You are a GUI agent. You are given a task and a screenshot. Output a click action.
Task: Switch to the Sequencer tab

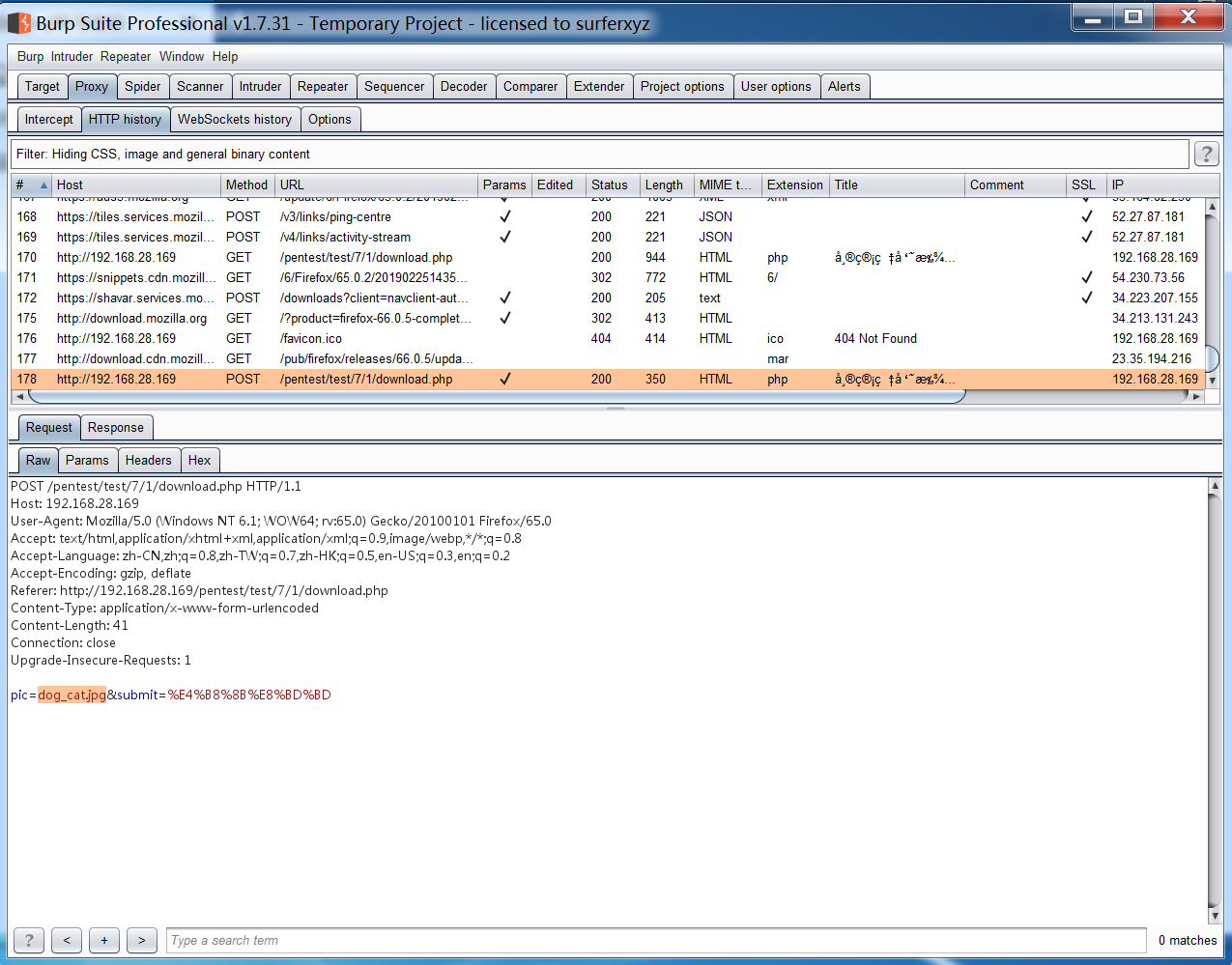tap(394, 86)
